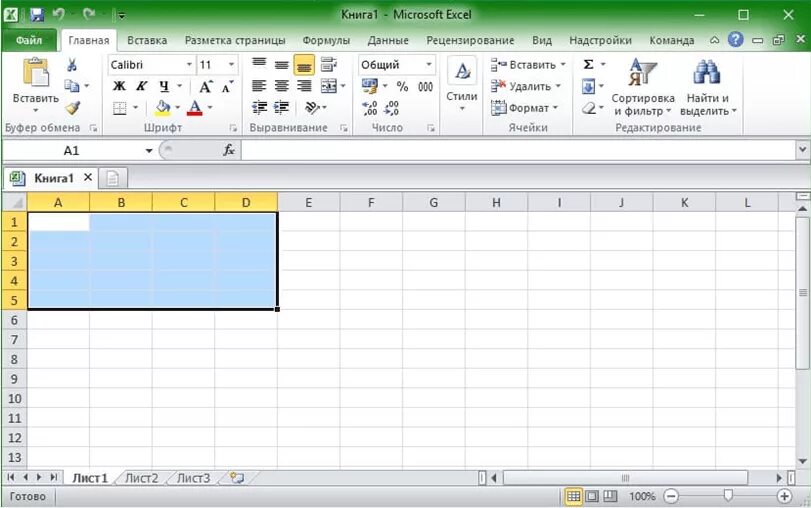Increase font size with large A icon
811x508 pixels.
(205, 86)
